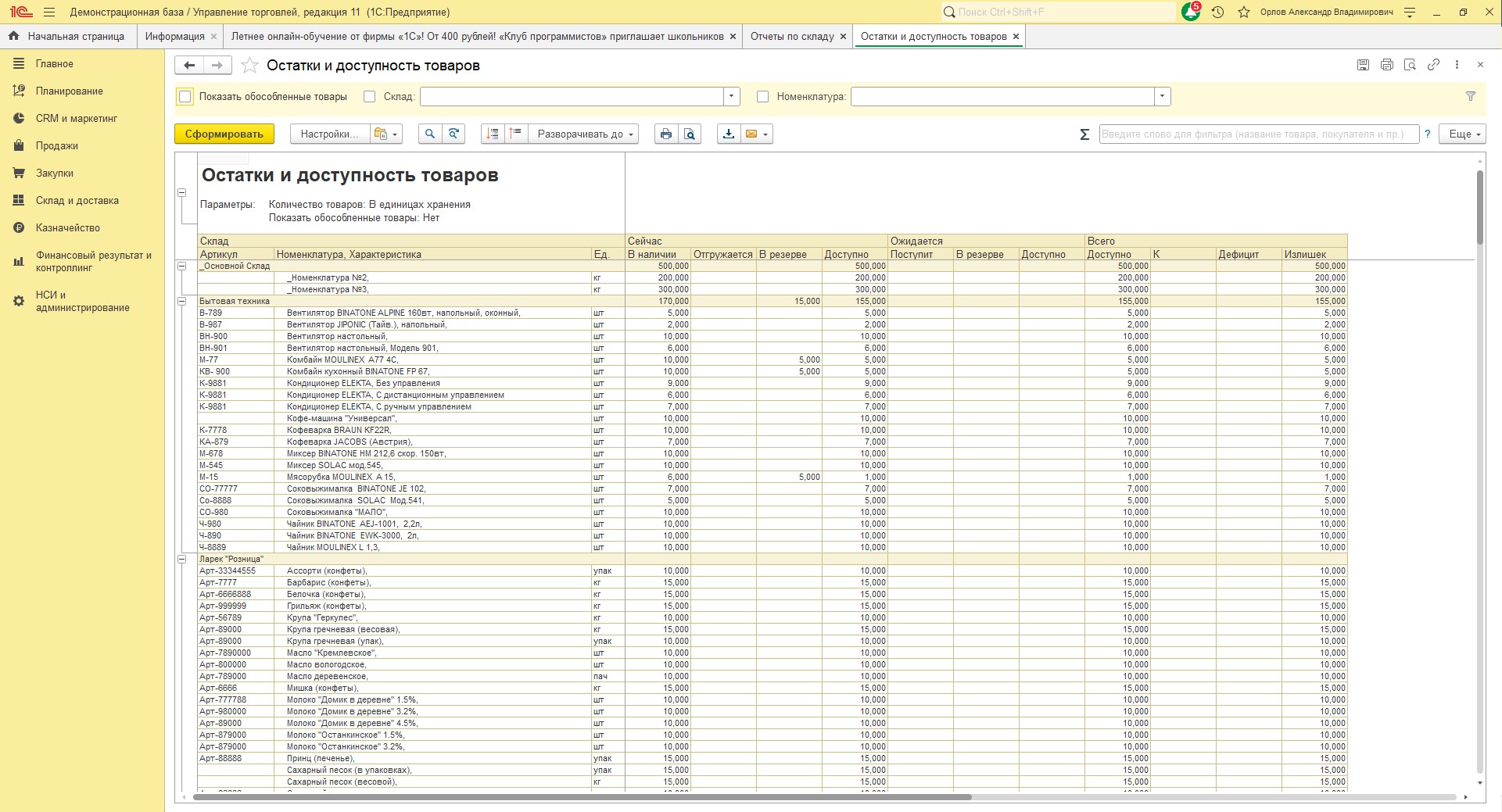This screenshot has width=1502, height=812.
Task: Click the find next icon
Action: tap(453, 134)
